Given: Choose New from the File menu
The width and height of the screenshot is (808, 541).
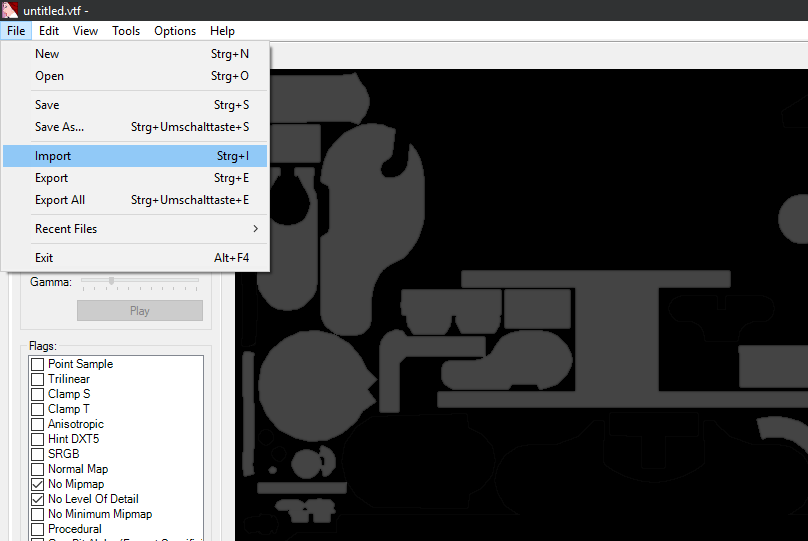Looking at the screenshot, I should coord(135,54).
